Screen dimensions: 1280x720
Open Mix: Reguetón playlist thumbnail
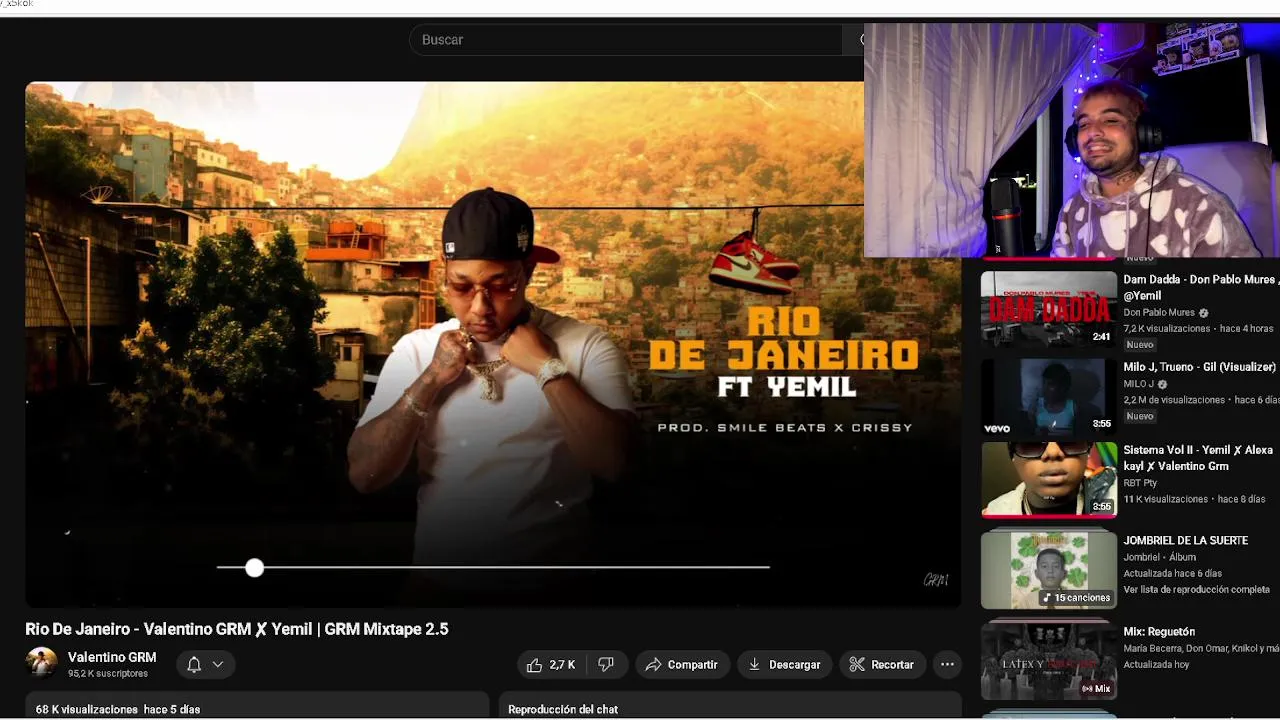click(1049, 660)
